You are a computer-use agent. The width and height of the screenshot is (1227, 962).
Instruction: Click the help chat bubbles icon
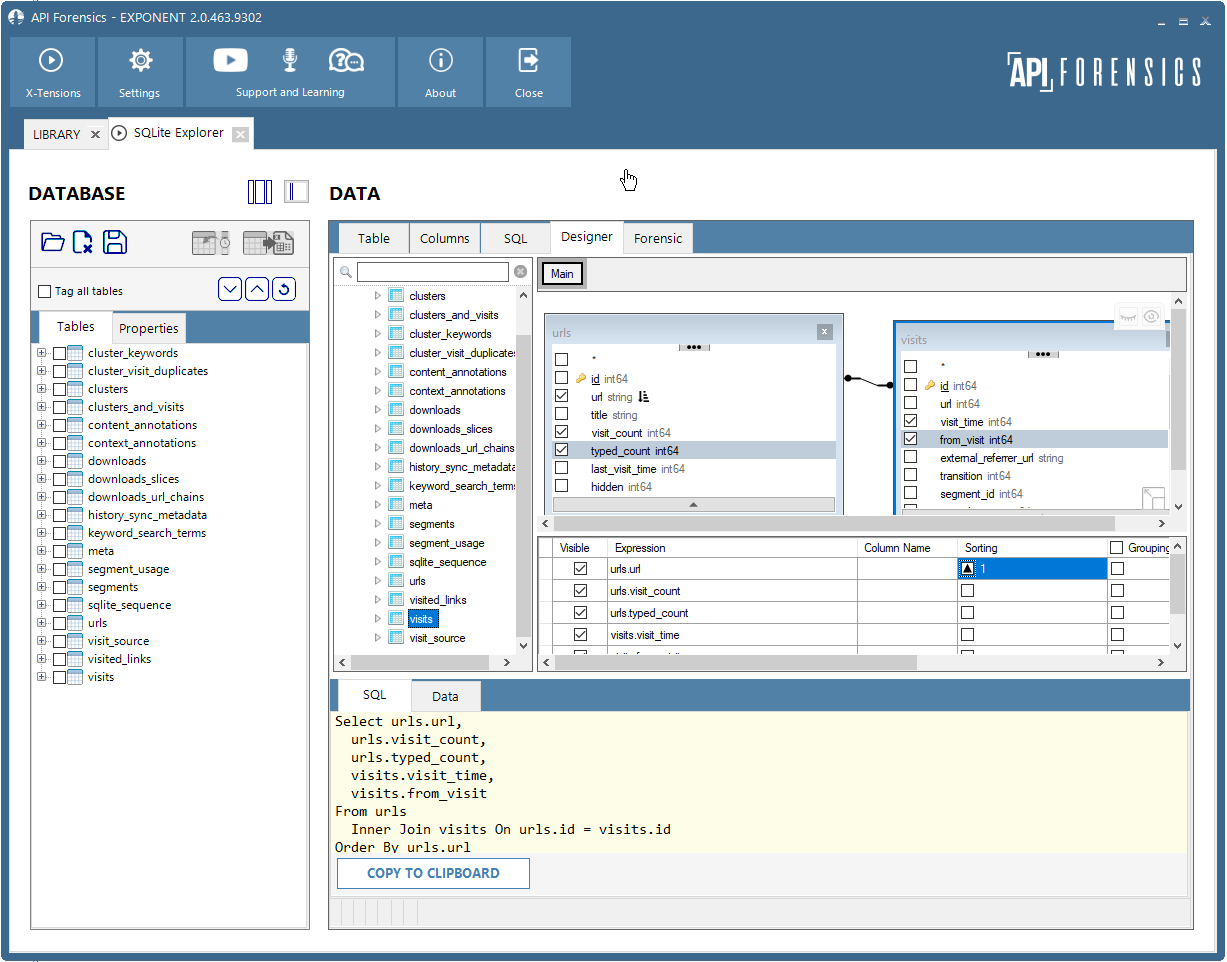[346, 60]
